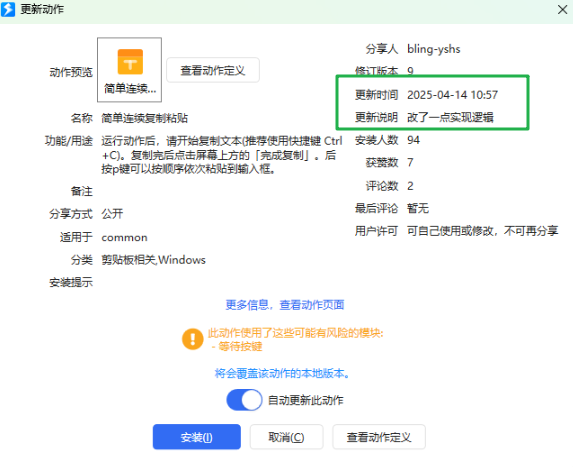Toggle the 自动更新此动作 switch

pyautogui.click(x=244, y=400)
